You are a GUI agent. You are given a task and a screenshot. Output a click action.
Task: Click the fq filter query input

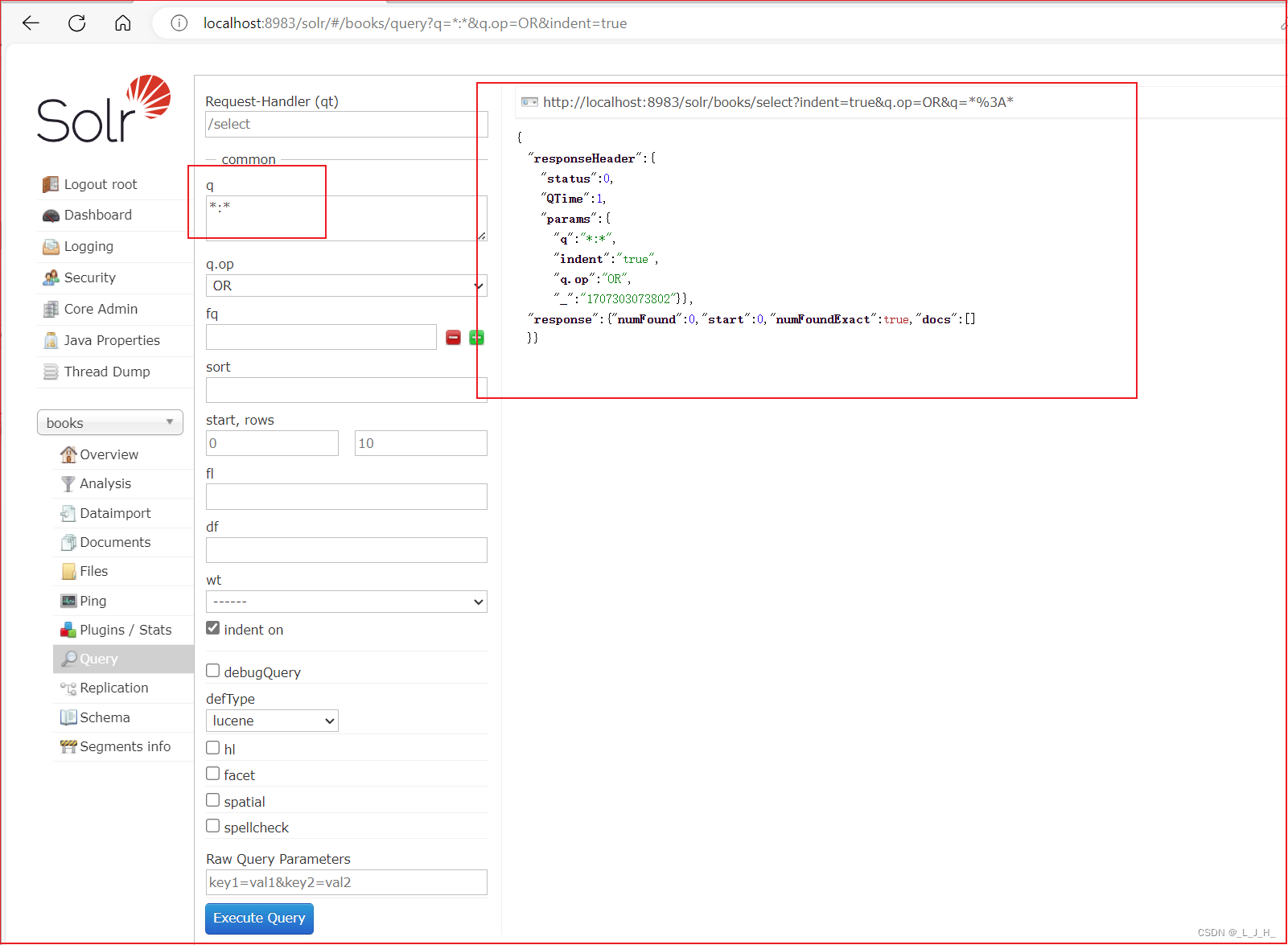[321, 337]
